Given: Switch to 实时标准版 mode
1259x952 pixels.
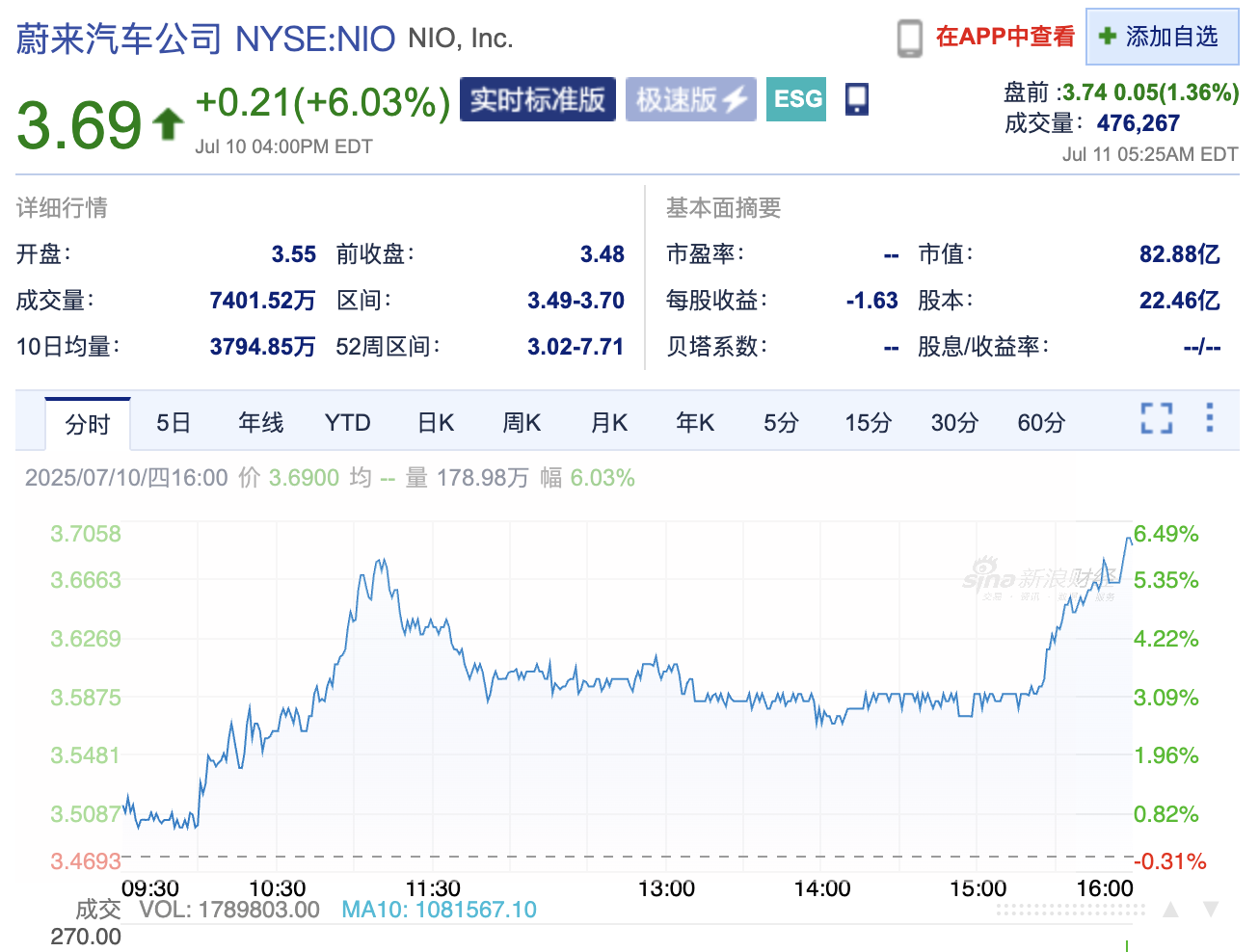Looking at the screenshot, I should [x=538, y=99].
